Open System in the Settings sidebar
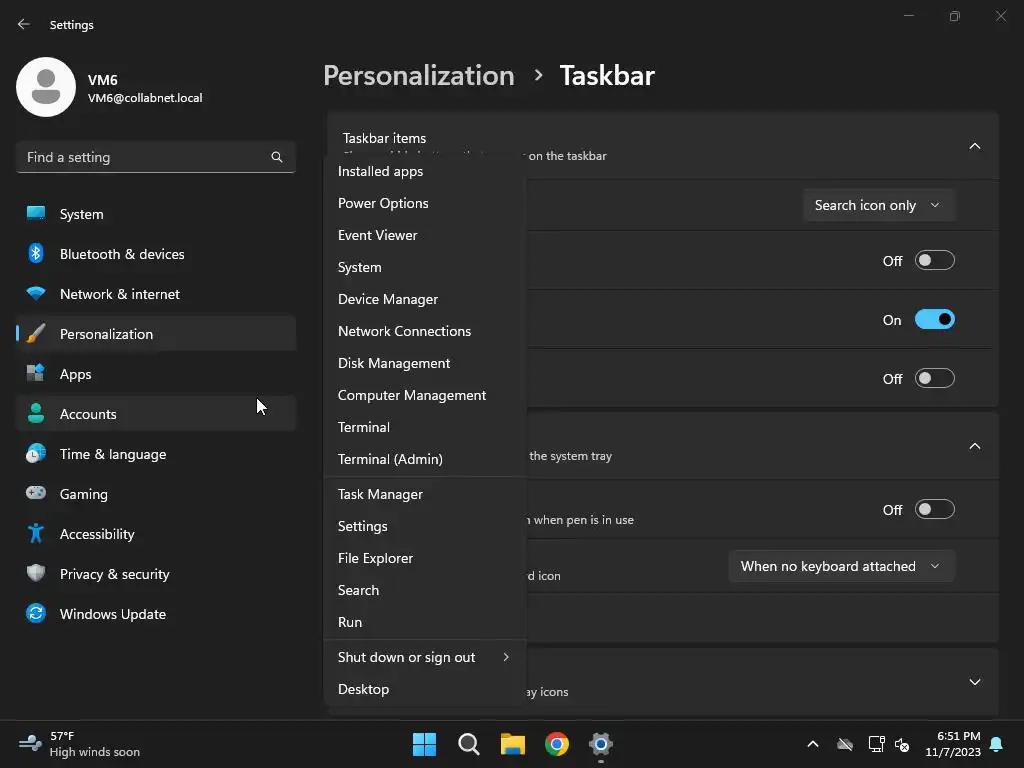 click(156, 214)
